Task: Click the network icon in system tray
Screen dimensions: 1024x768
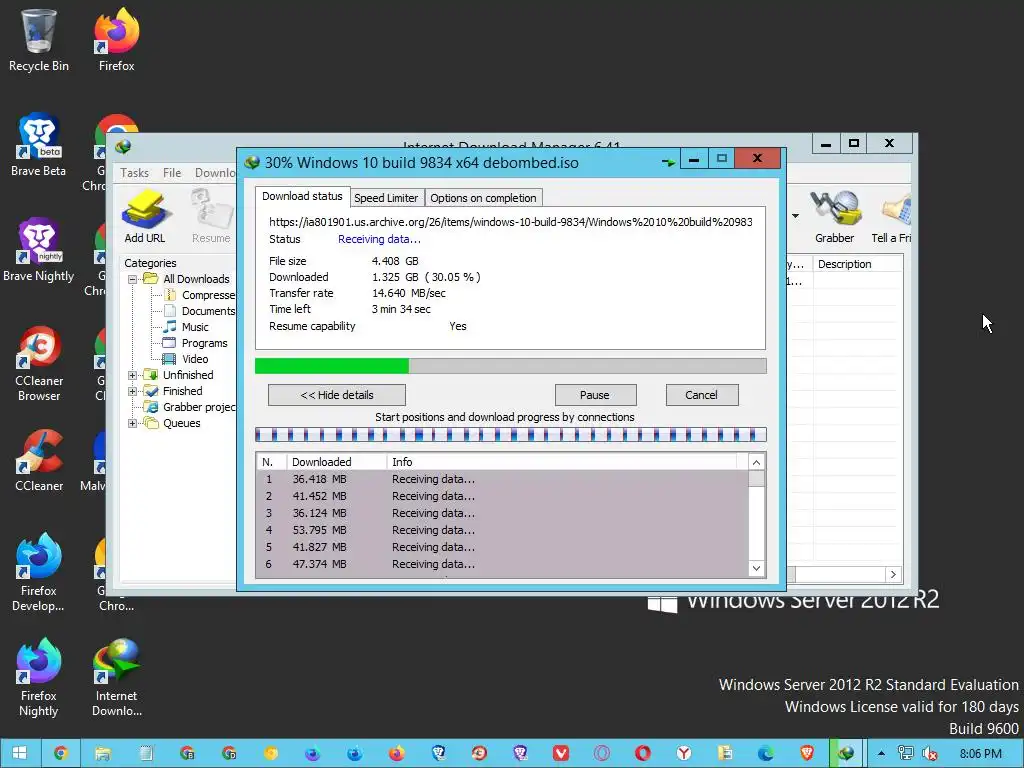Action: coord(905,754)
